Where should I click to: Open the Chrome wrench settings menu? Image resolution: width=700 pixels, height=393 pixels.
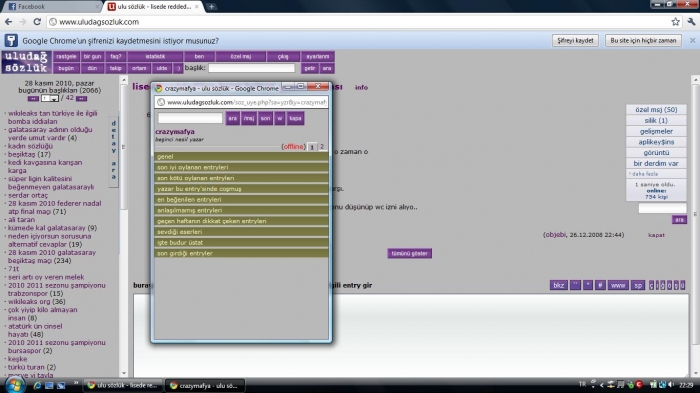pos(691,21)
